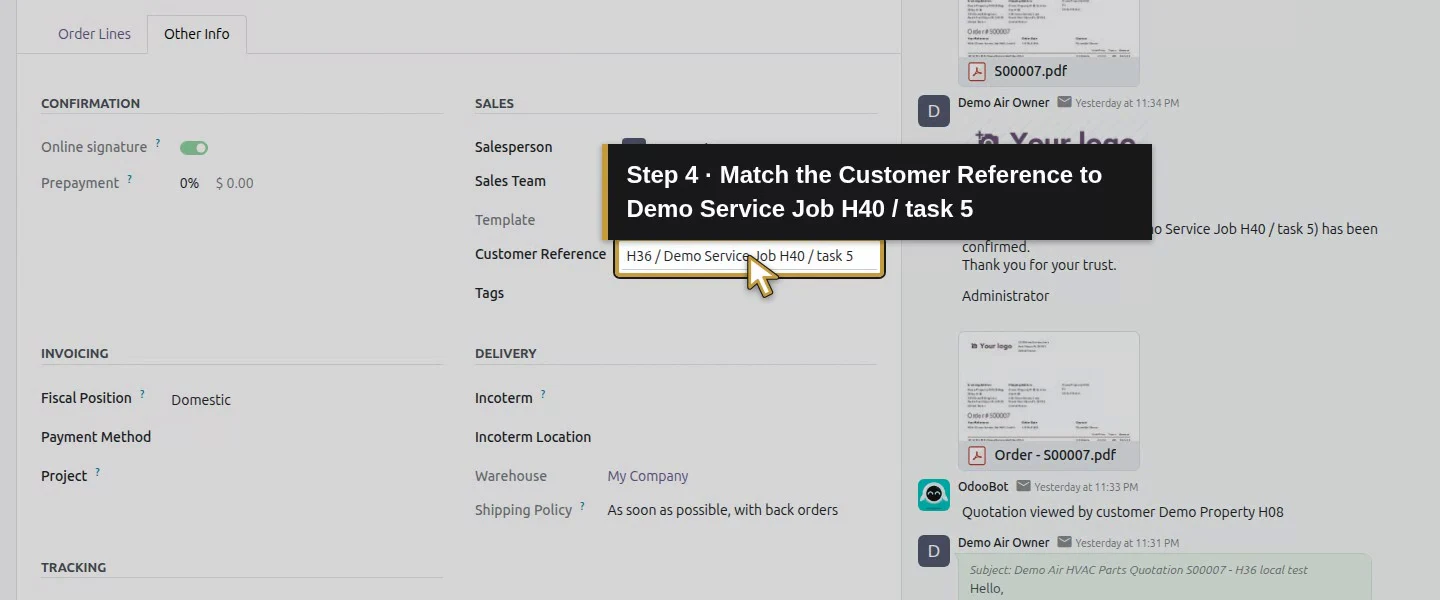Click the 'Thank you for your trust.' line
Viewport: 1440px width, 600px height.
(x=1039, y=265)
